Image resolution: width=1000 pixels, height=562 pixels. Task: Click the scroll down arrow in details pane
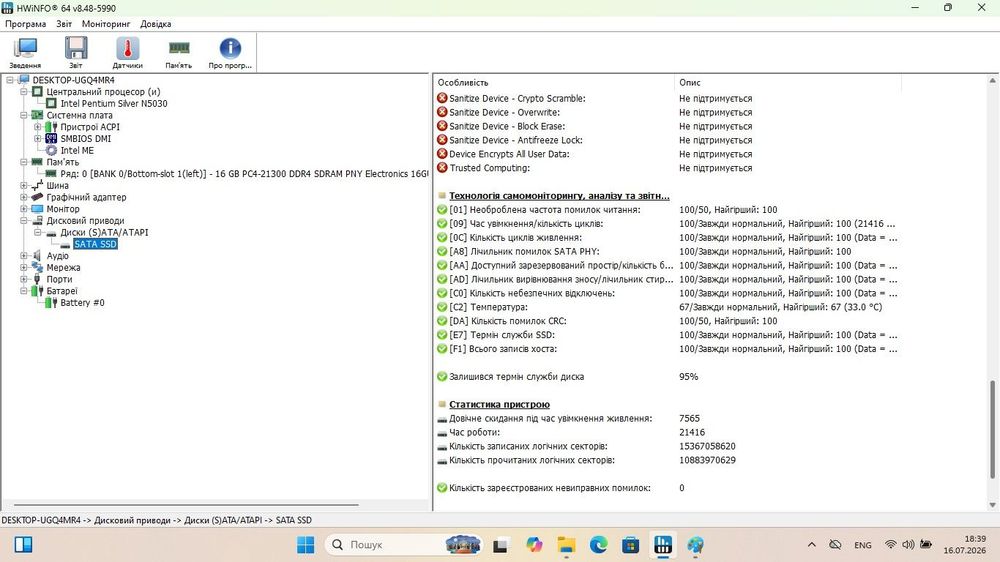coord(992,505)
